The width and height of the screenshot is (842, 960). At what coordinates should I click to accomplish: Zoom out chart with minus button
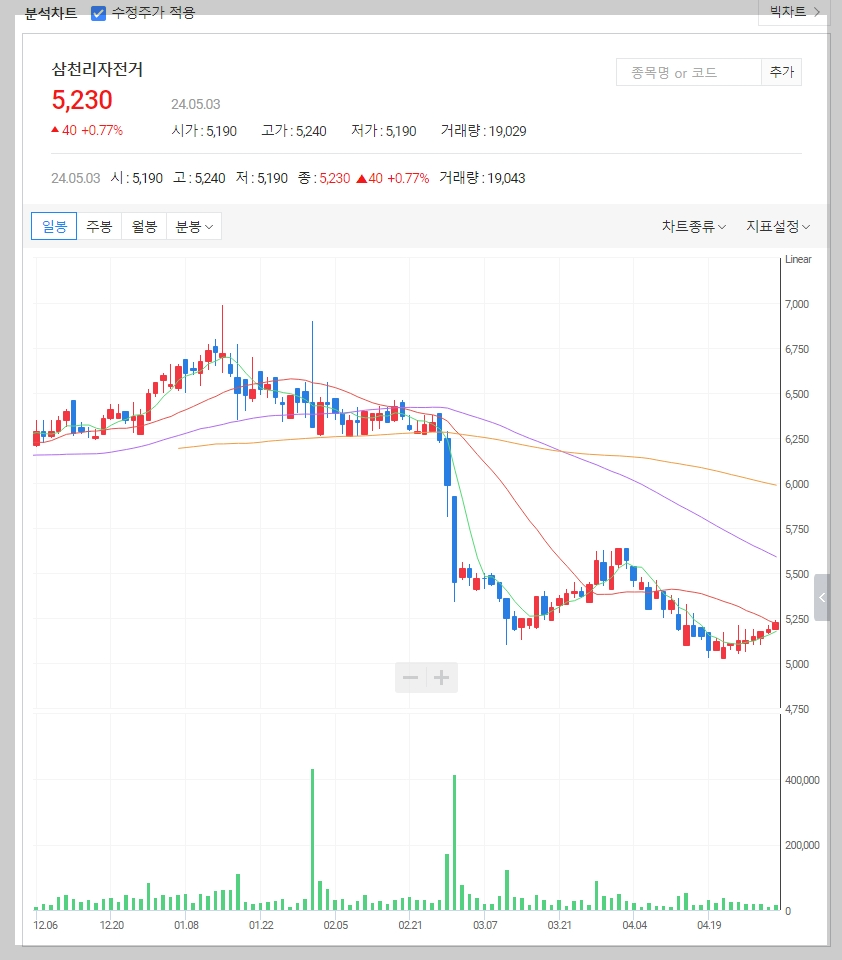pos(410,677)
